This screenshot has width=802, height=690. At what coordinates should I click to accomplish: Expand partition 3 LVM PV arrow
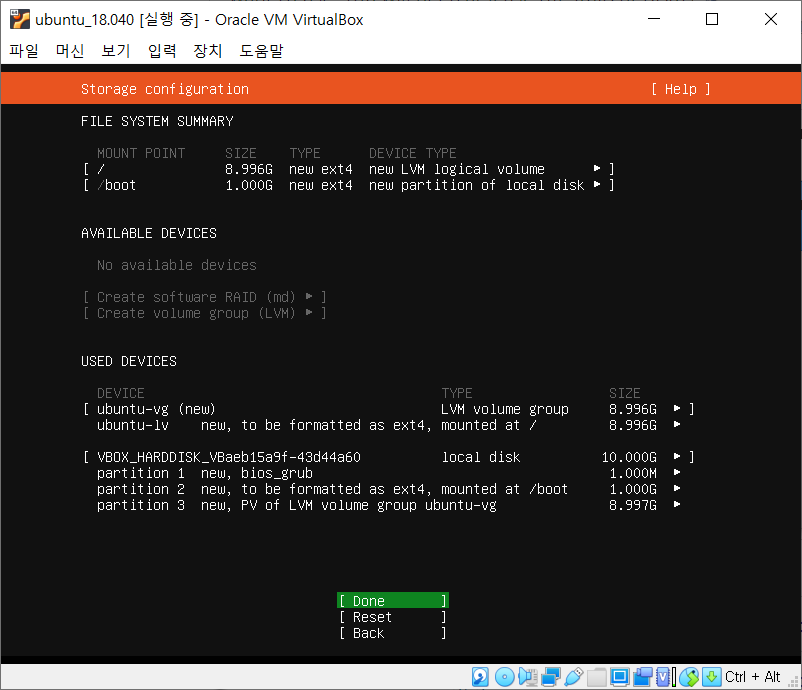point(677,505)
